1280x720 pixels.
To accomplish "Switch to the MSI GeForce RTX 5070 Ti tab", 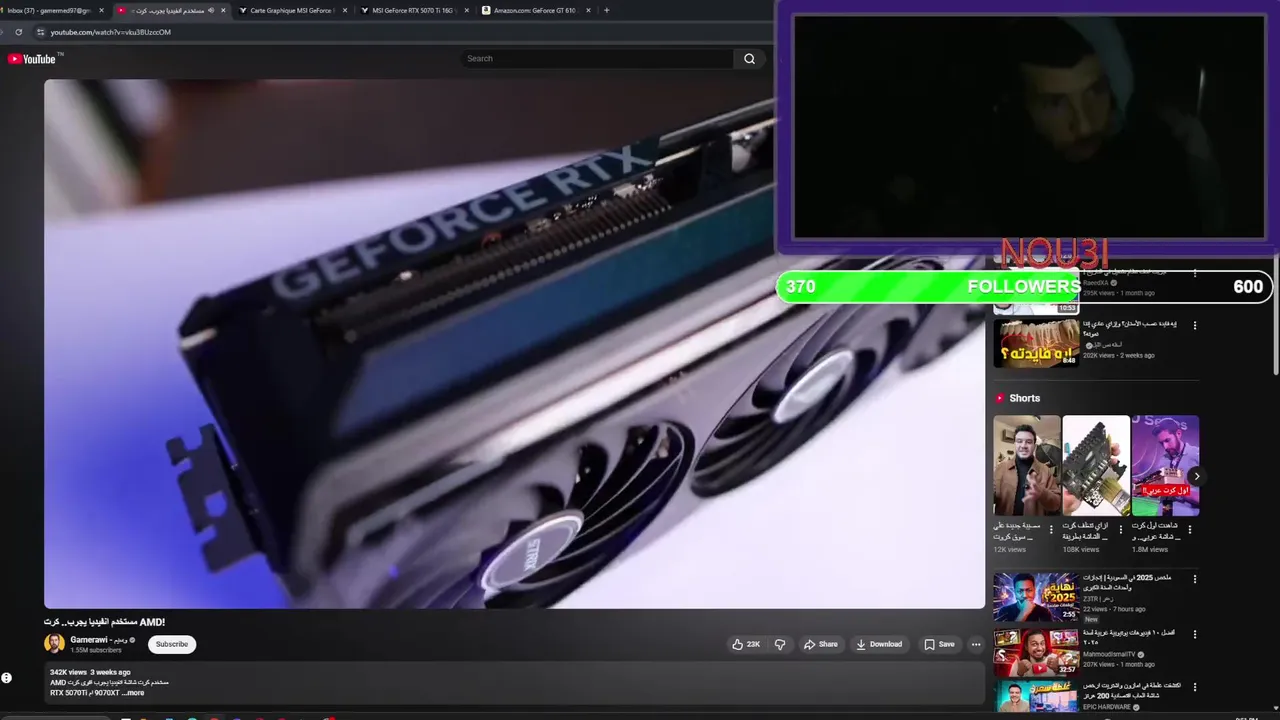I will pyautogui.click(x=415, y=10).
